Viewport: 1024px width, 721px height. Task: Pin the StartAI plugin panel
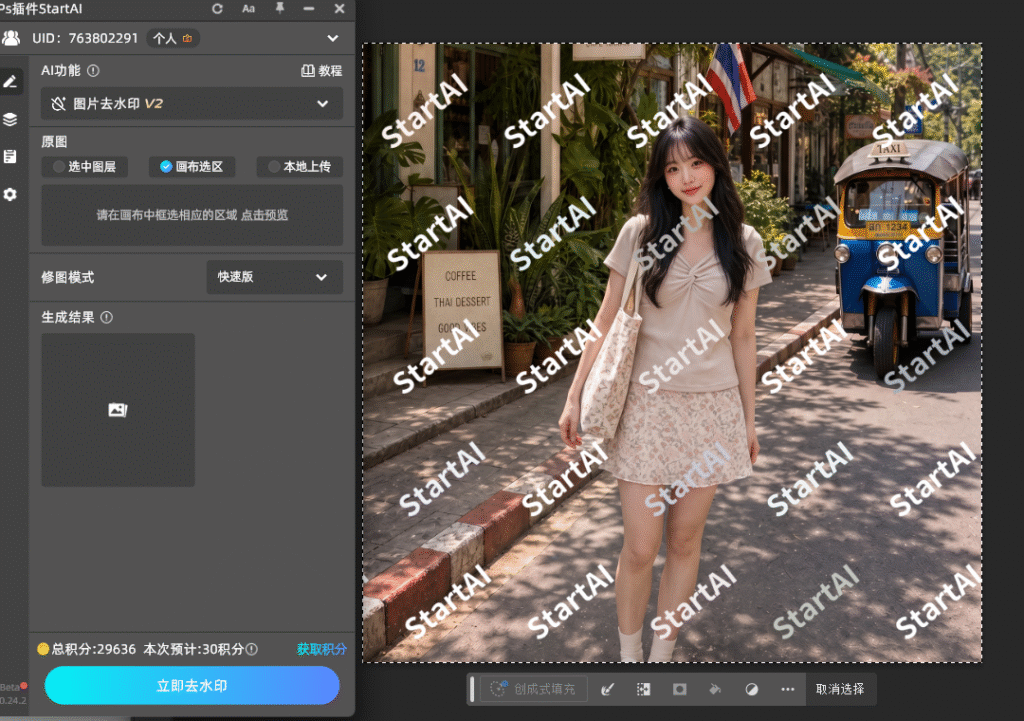click(280, 8)
